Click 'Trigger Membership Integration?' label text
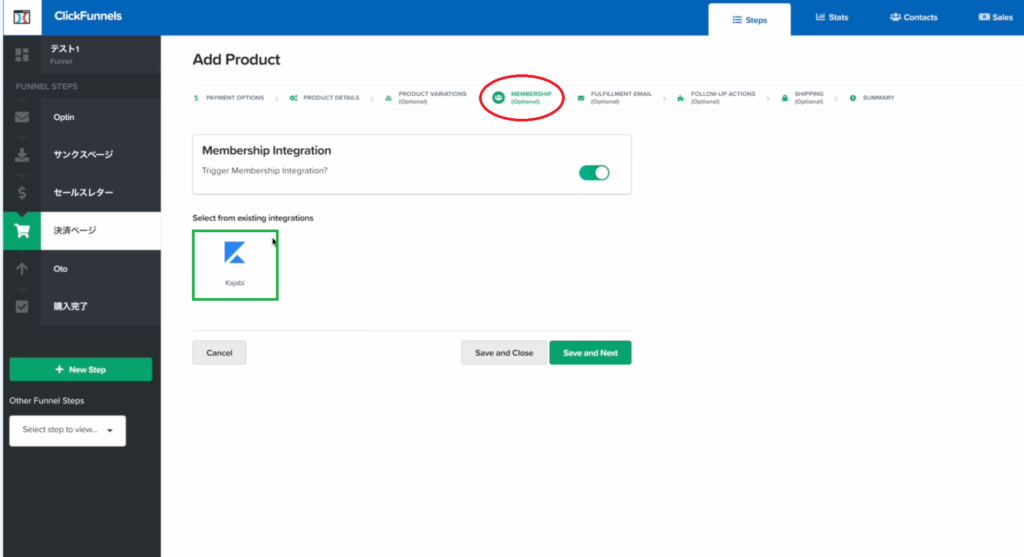1024x557 pixels. tap(264, 170)
